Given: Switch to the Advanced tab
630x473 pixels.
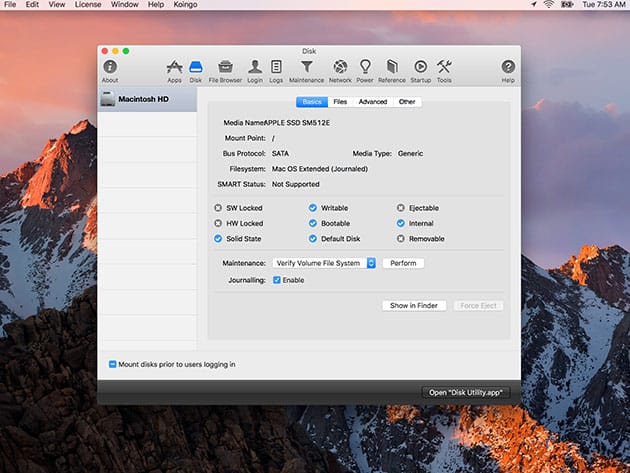Looking at the screenshot, I should (x=373, y=102).
